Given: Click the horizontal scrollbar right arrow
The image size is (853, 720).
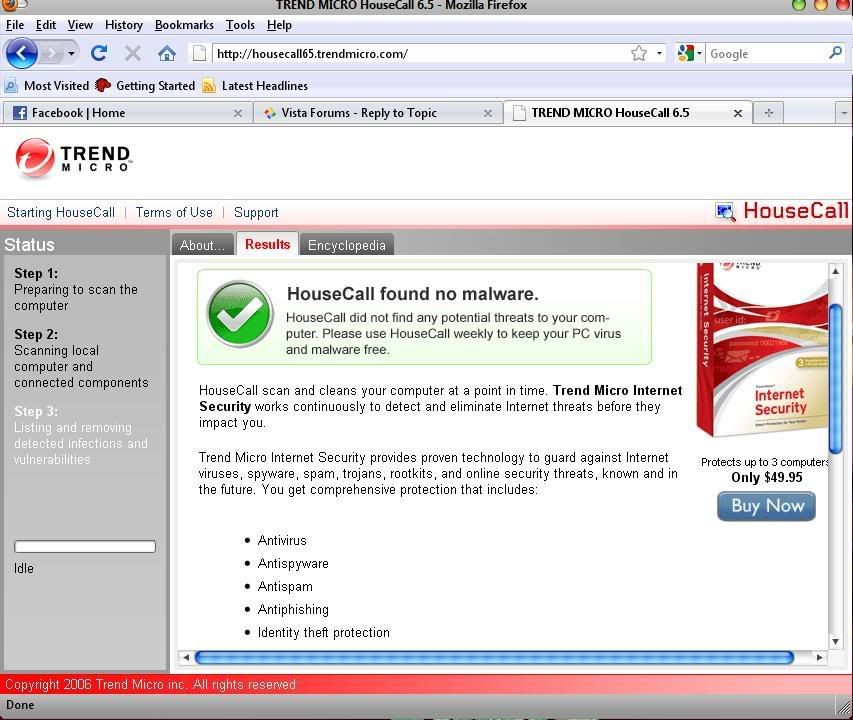Looking at the screenshot, I should pos(820,657).
